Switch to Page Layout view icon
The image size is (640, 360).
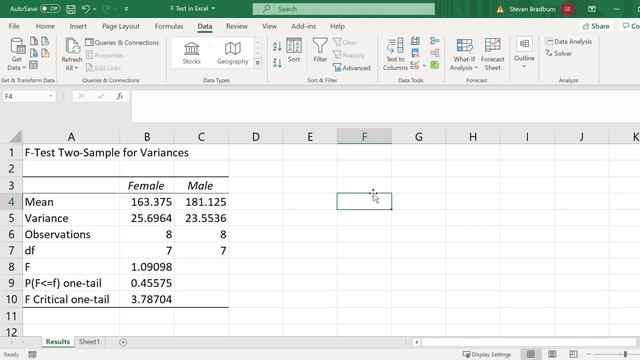coord(552,354)
